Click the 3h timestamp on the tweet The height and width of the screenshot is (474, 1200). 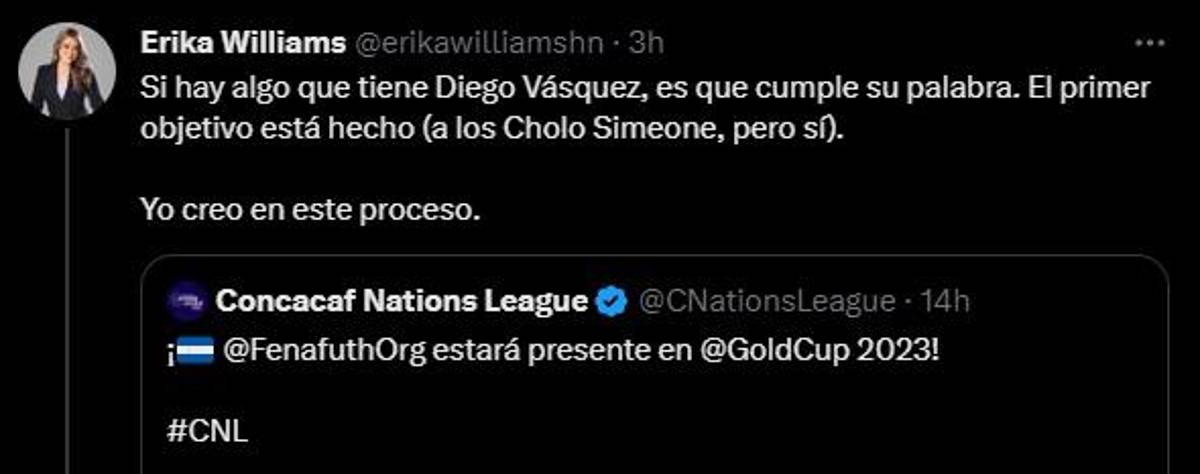click(645, 43)
